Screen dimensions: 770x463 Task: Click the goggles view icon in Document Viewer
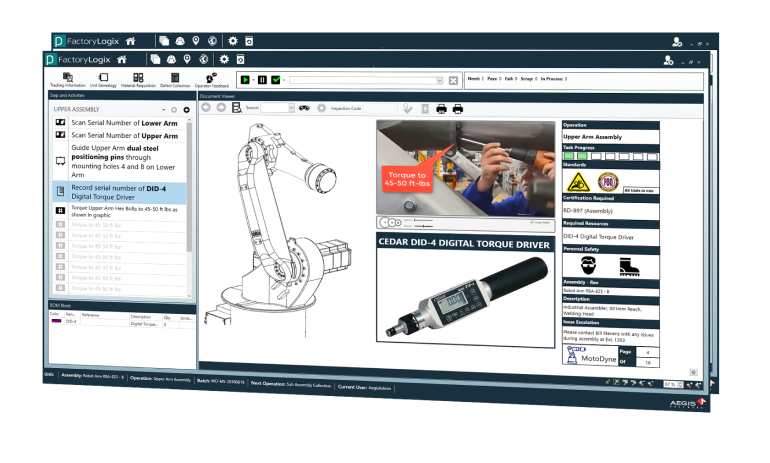(304, 108)
